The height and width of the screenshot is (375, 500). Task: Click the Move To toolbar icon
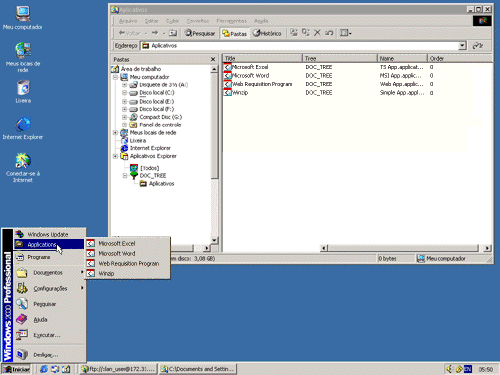point(294,33)
